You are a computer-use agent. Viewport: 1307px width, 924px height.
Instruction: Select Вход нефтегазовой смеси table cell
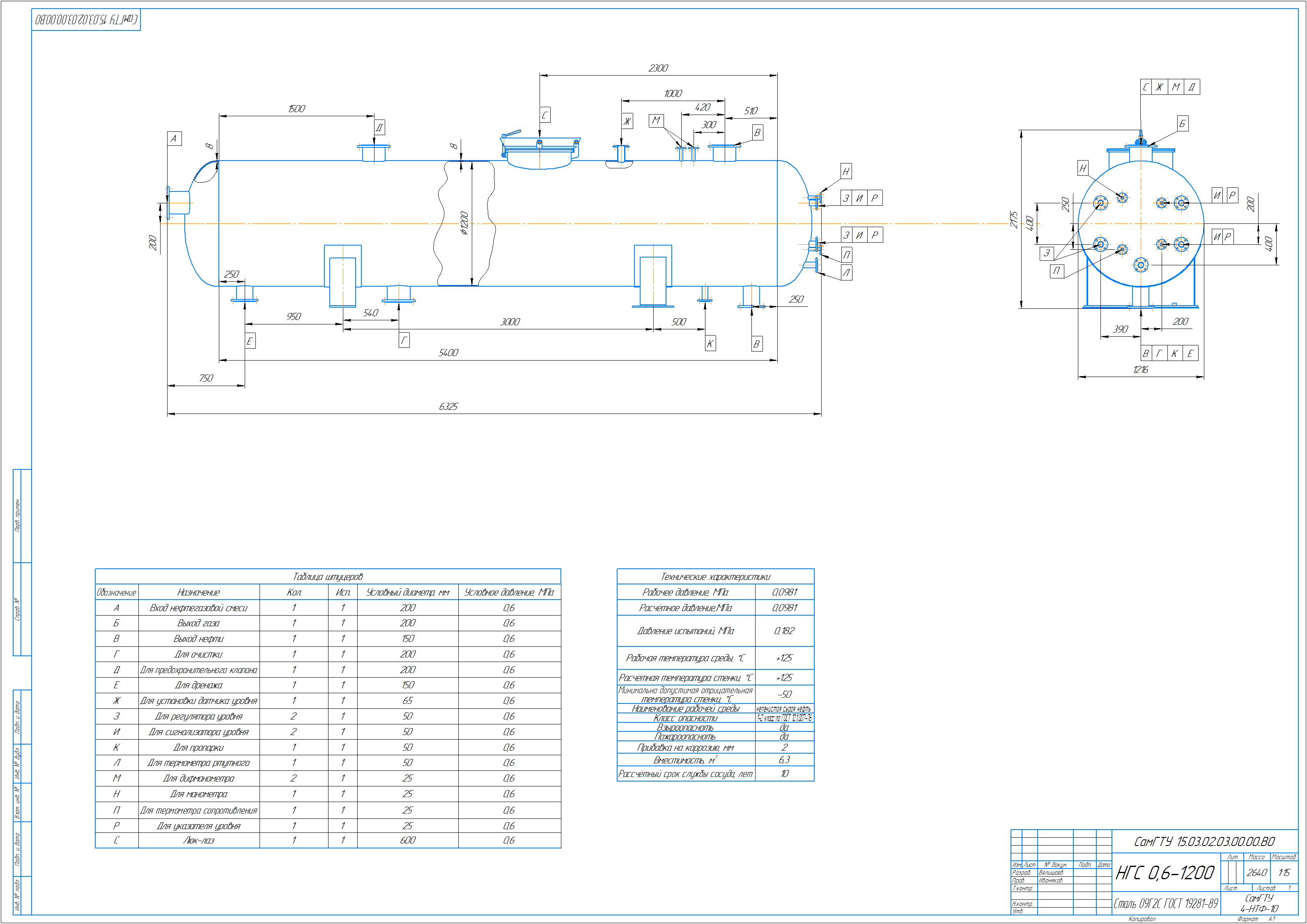[x=199, y=608]
